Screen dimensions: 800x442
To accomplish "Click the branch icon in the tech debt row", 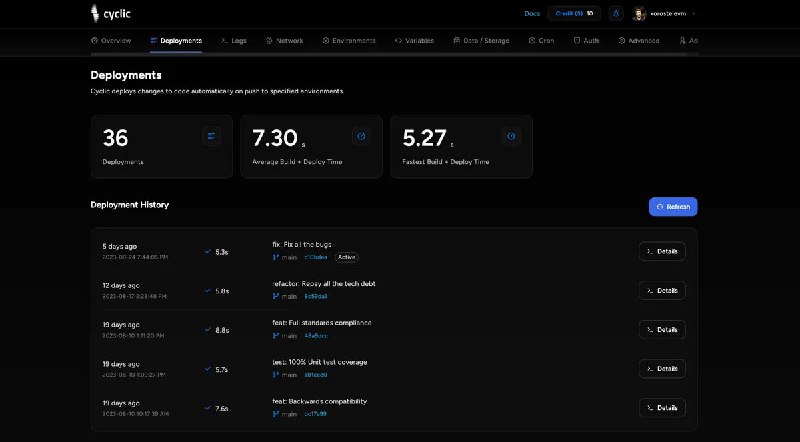I will click(276, 296).
